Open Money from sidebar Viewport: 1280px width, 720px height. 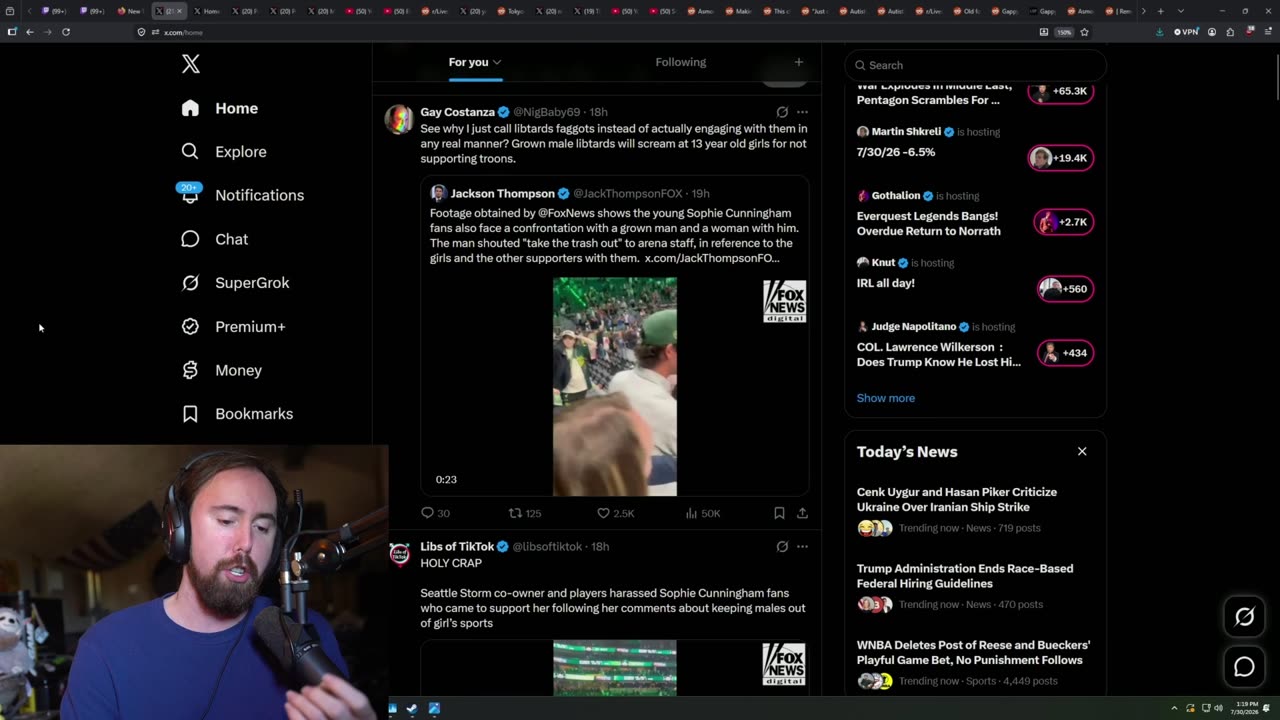tap(222, 370)
